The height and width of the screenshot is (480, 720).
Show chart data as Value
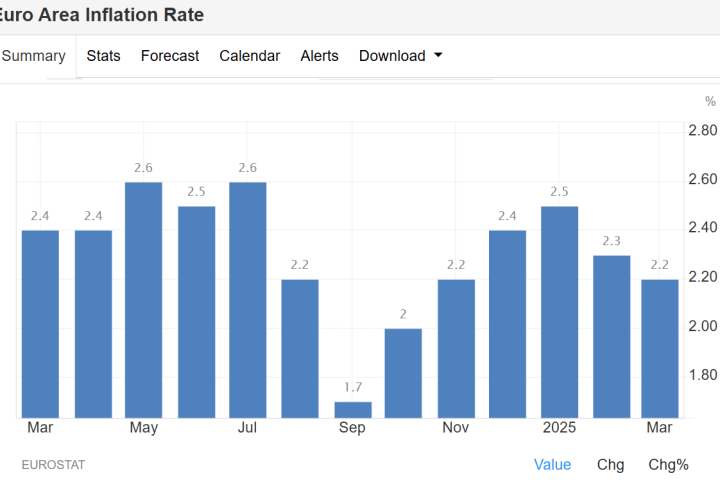[x=552, y=464]
